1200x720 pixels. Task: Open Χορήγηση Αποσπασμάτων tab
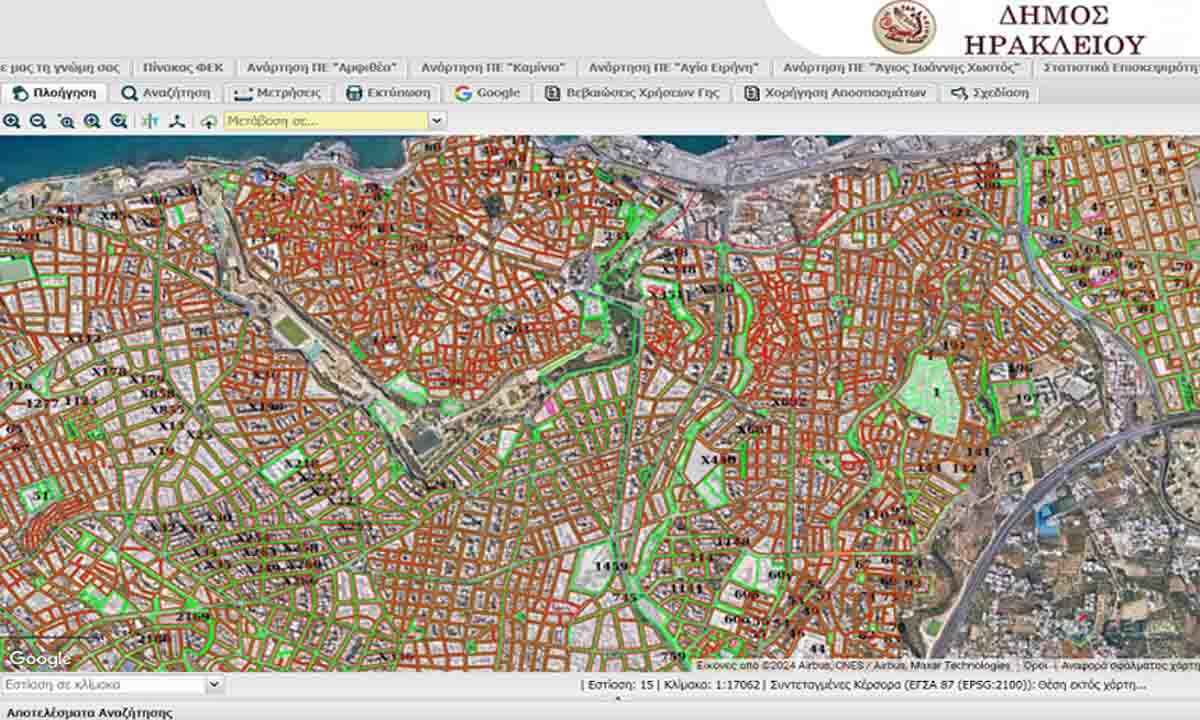836,93
